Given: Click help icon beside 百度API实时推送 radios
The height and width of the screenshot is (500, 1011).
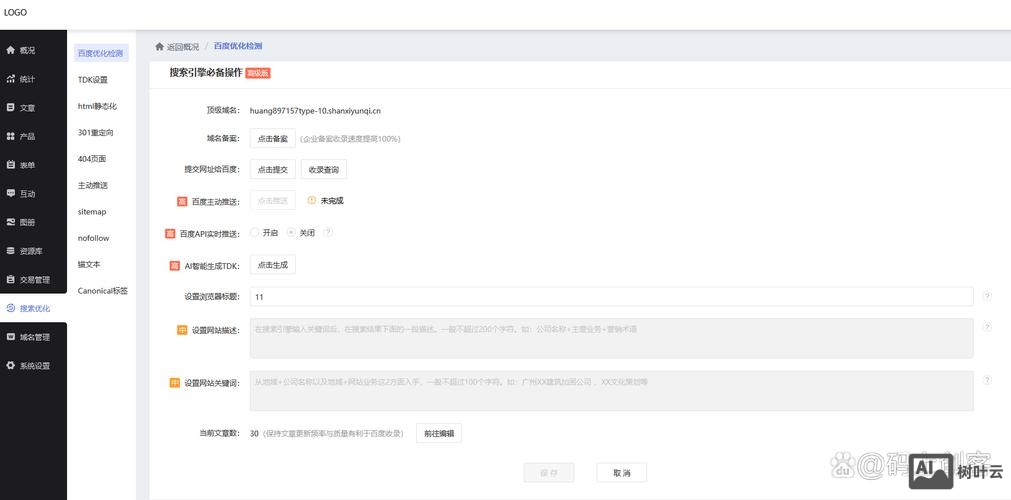Looking at the screenshot, I should pyautogui.click(x=328, y=232).
